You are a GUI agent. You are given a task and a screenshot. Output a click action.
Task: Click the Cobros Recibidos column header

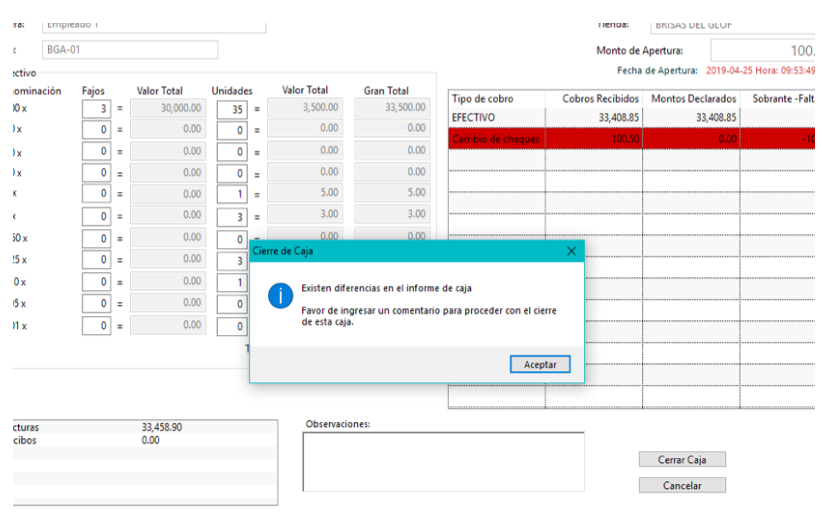tap(594, 99)
